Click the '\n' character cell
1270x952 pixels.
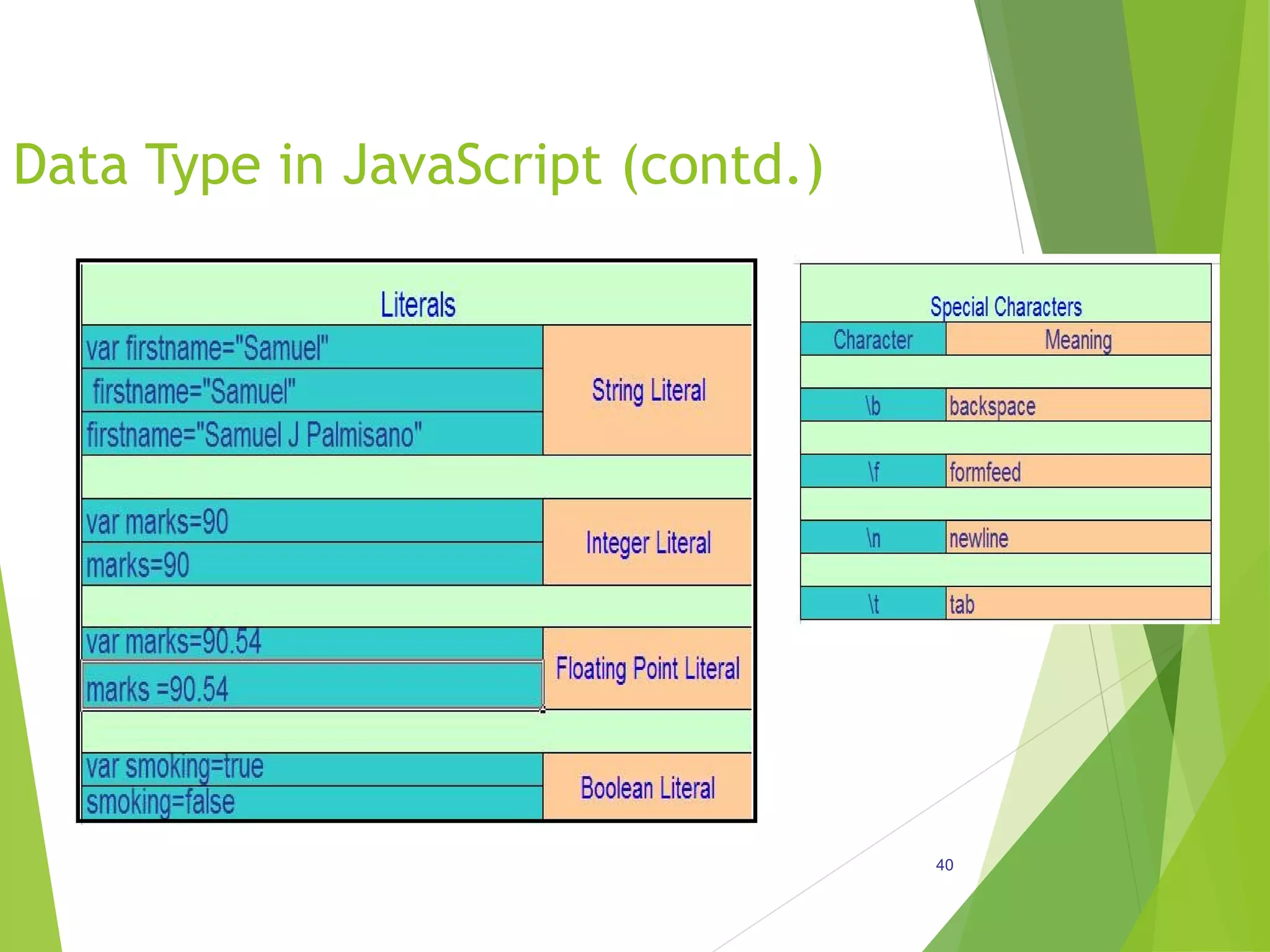click(873, 537)
